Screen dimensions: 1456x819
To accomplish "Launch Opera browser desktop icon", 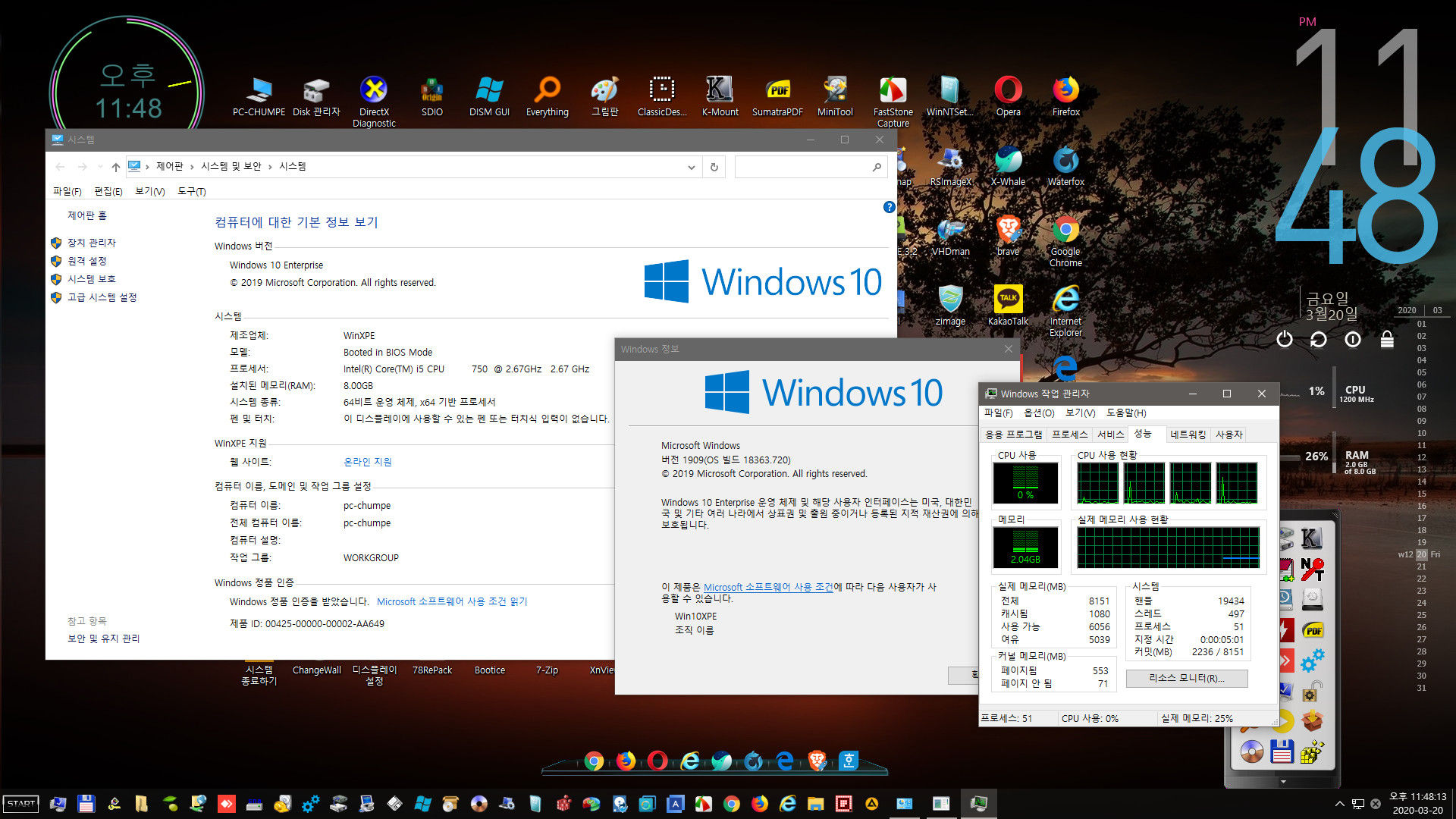I will (1008, 97).
